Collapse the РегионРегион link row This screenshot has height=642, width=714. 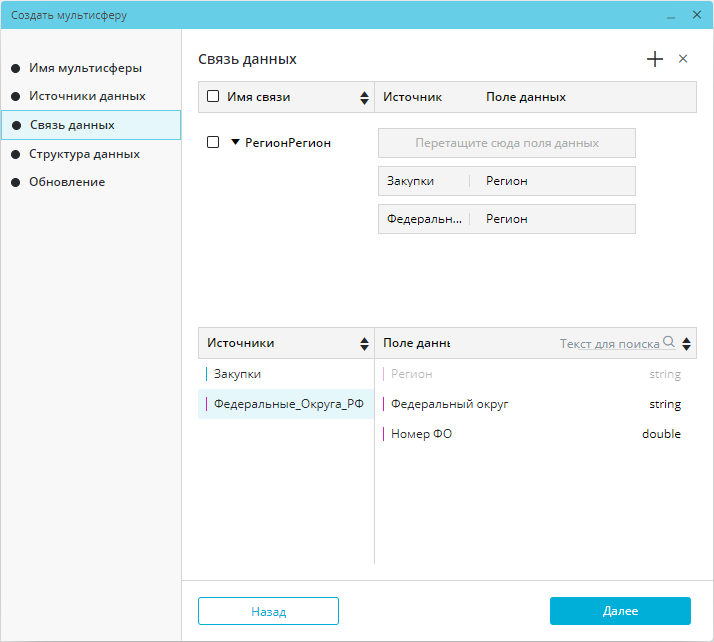[x=236, y=143]
